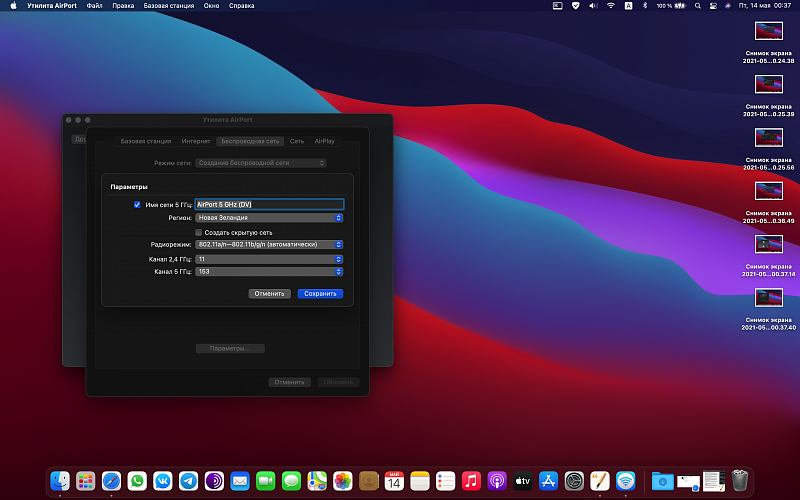
Task: Open Safari browser from the Dock
Action: [x=111, y=481]
